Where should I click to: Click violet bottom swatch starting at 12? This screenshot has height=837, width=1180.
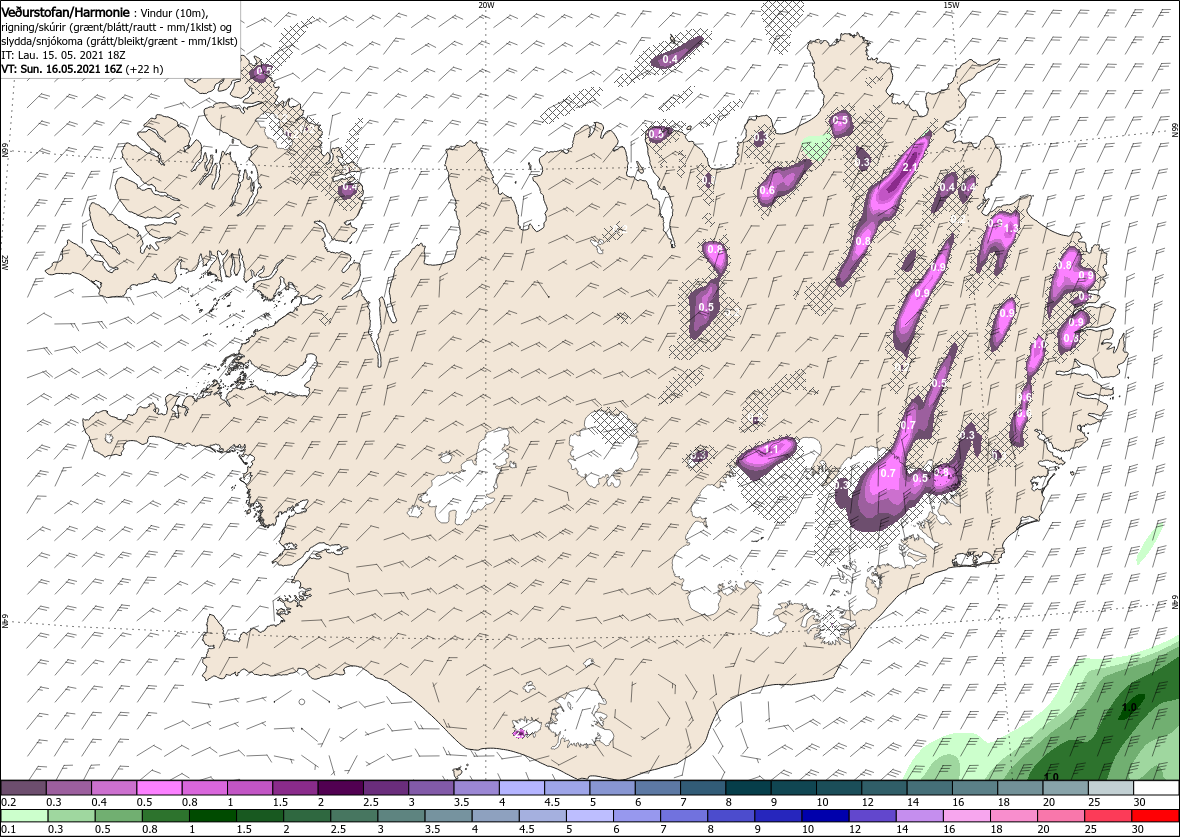tap(872, 817)
